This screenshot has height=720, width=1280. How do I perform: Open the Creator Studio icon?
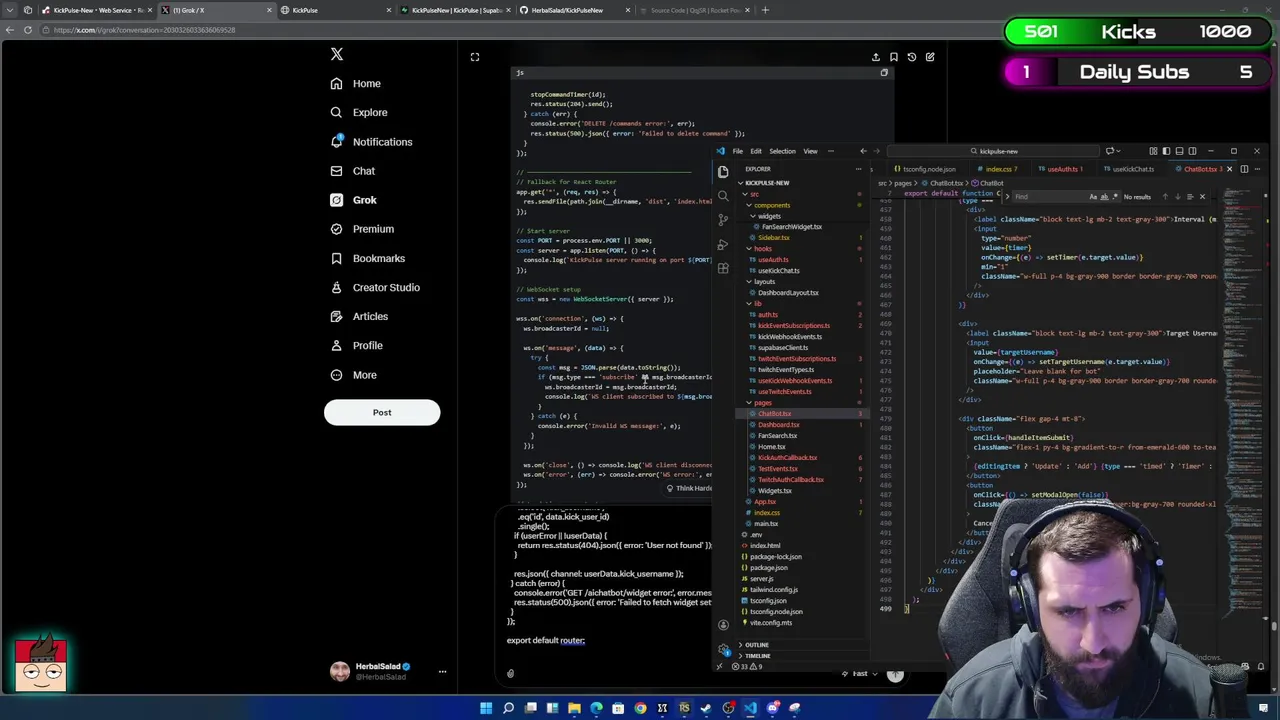[x=336, y=287]
